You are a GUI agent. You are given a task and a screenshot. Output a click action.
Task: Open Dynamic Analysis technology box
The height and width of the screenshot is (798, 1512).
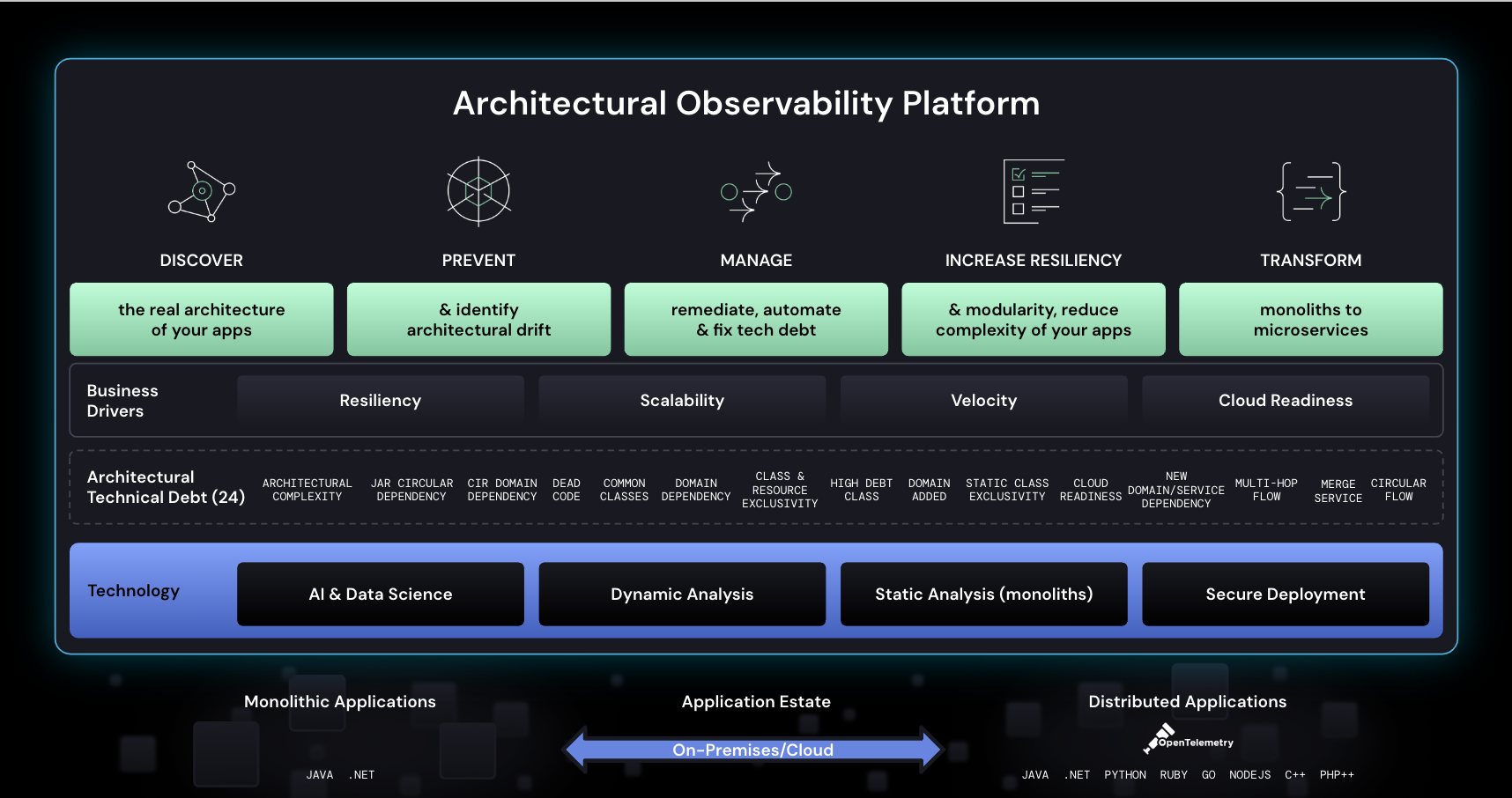tap(682, 595)
